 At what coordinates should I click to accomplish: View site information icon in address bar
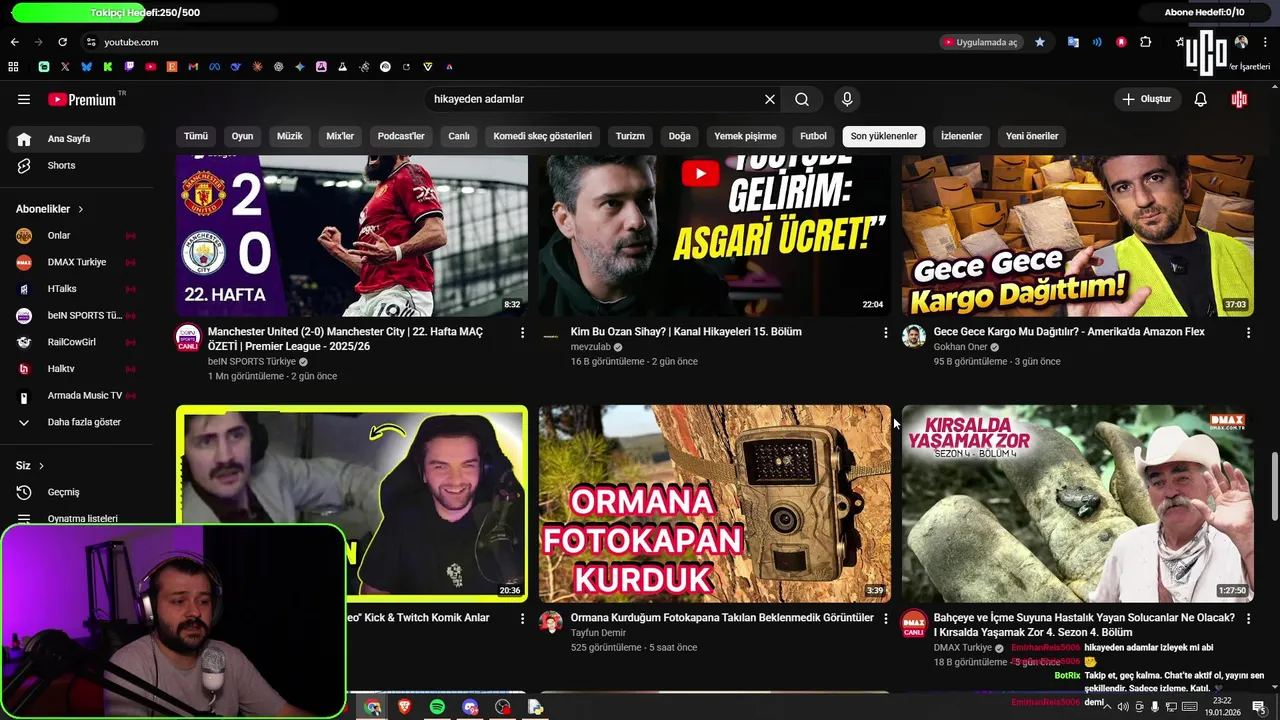(x=91, y=42)
